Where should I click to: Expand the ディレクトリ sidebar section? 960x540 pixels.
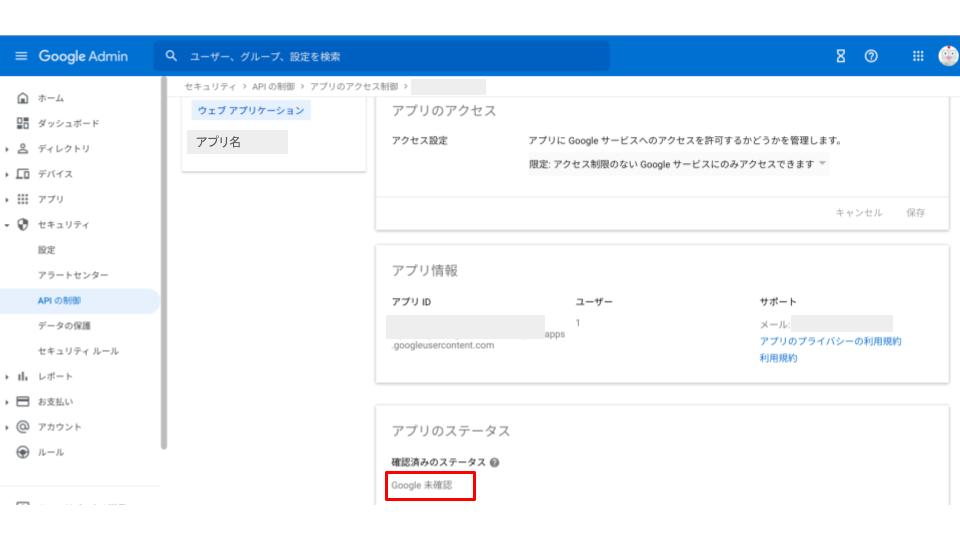coord(7,149)
